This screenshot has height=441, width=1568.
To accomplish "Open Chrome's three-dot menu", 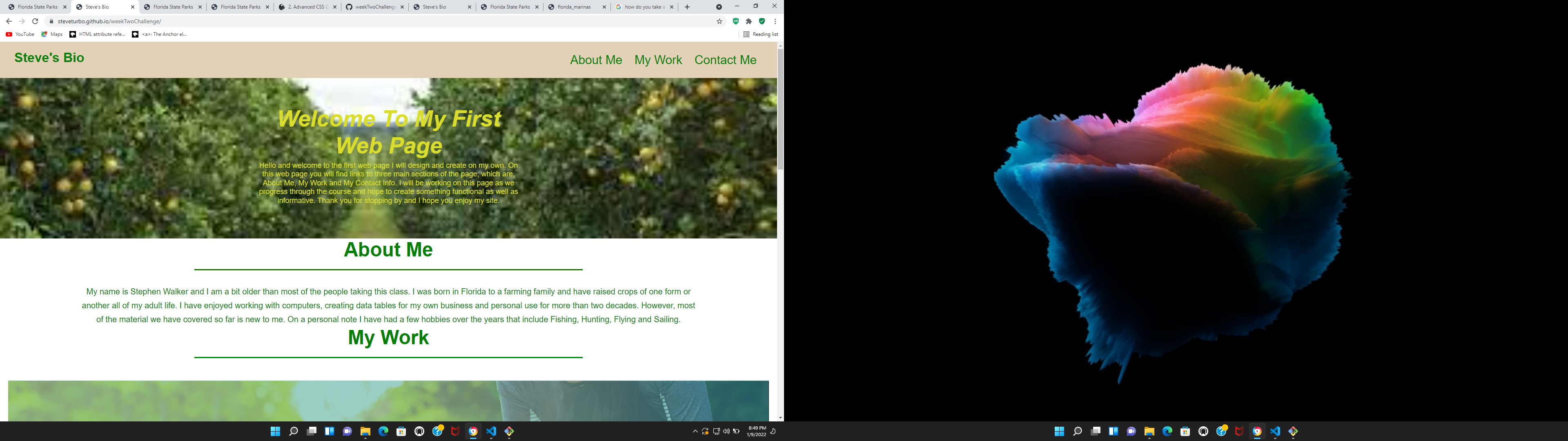I will [775, 21].
